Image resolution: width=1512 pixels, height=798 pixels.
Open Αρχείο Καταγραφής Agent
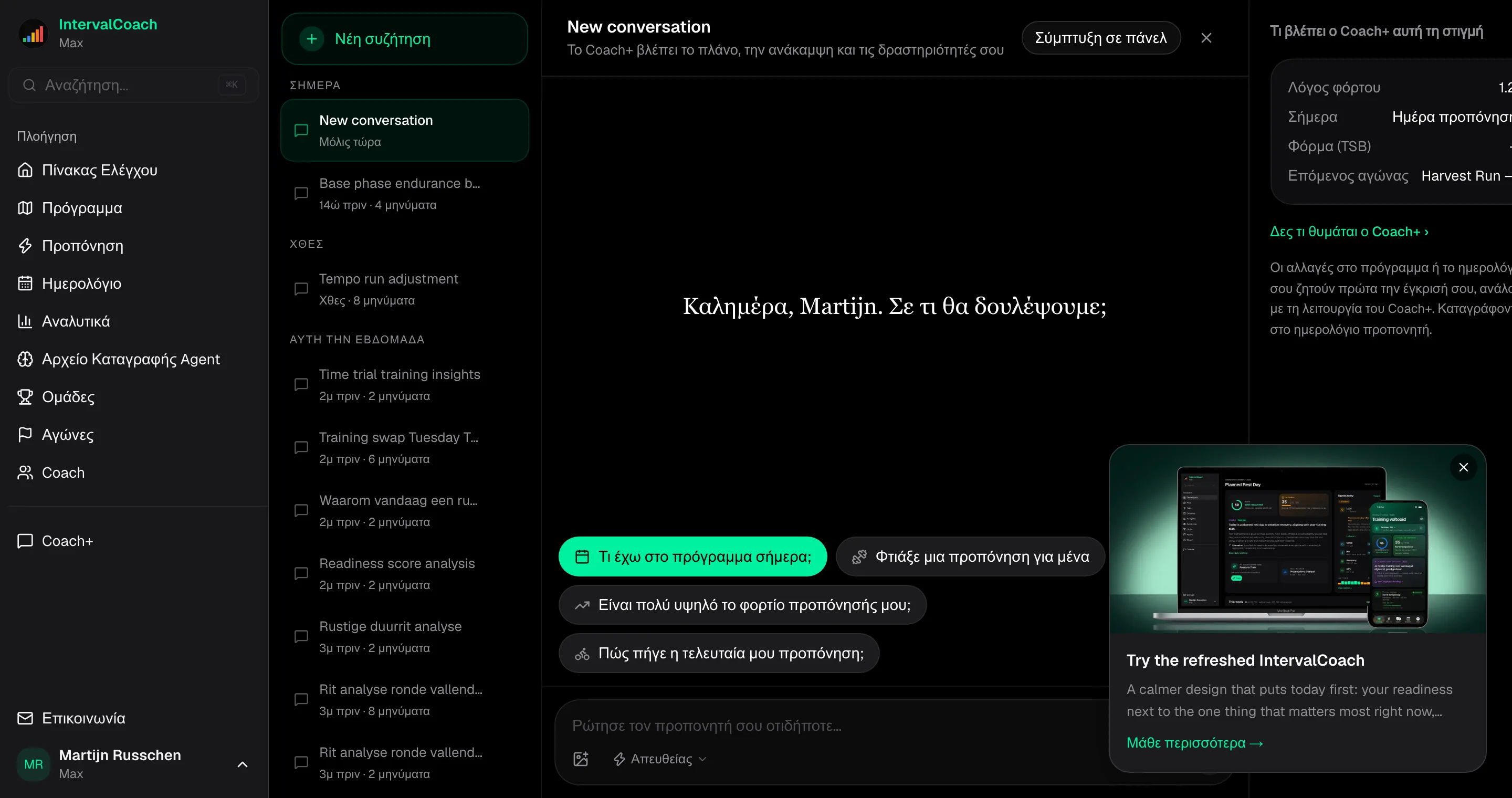(134, 359)
